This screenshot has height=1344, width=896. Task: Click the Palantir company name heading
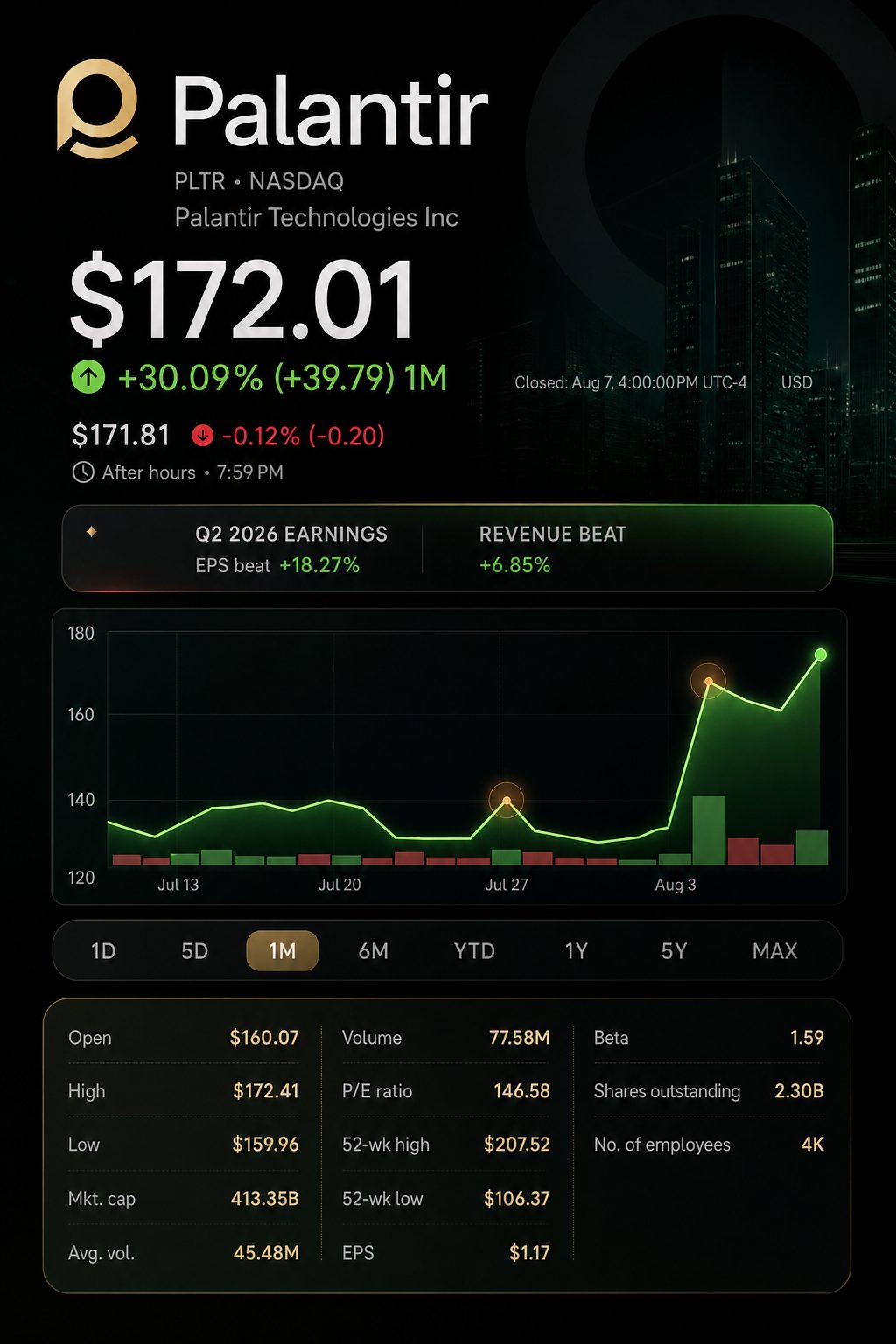(x=330, y=111)
